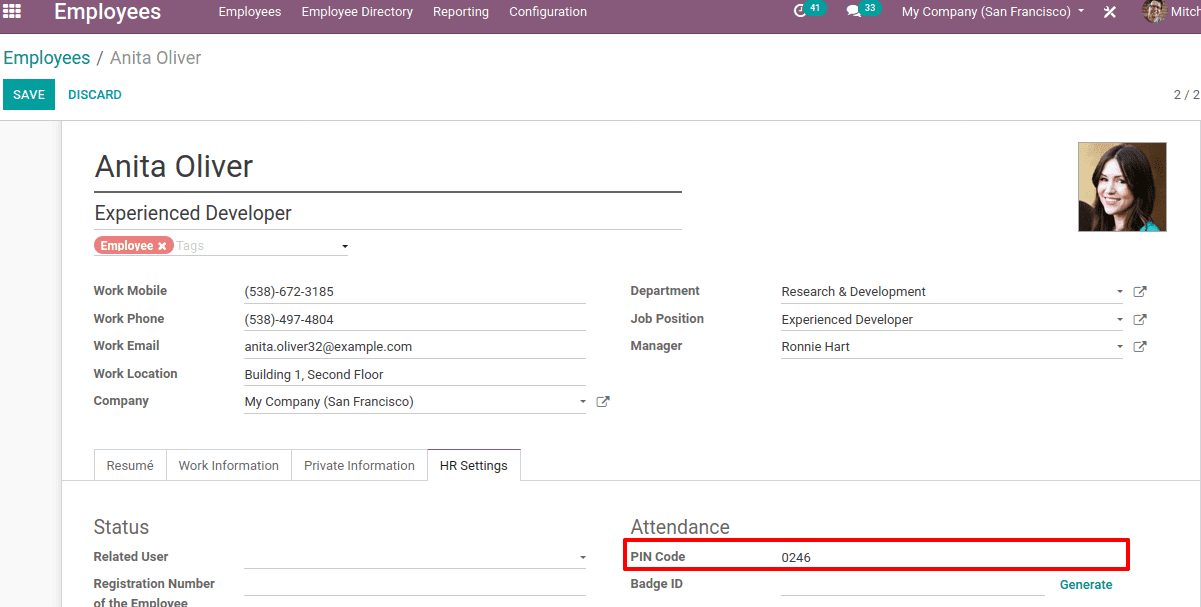
Task: Remove the Employee tag via its x
Action: pos(162,246)
